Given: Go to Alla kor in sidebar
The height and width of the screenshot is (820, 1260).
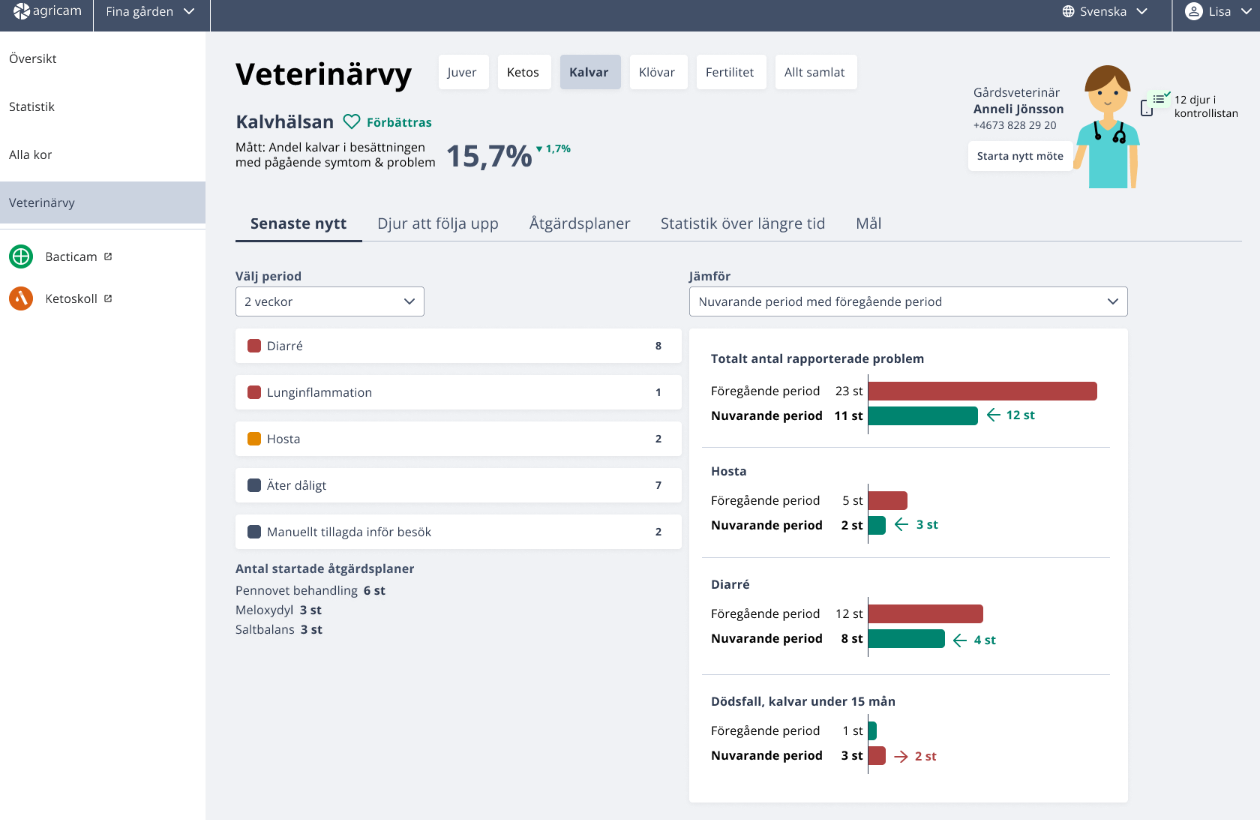Looking at the screenshot, I should coord(31,155).
